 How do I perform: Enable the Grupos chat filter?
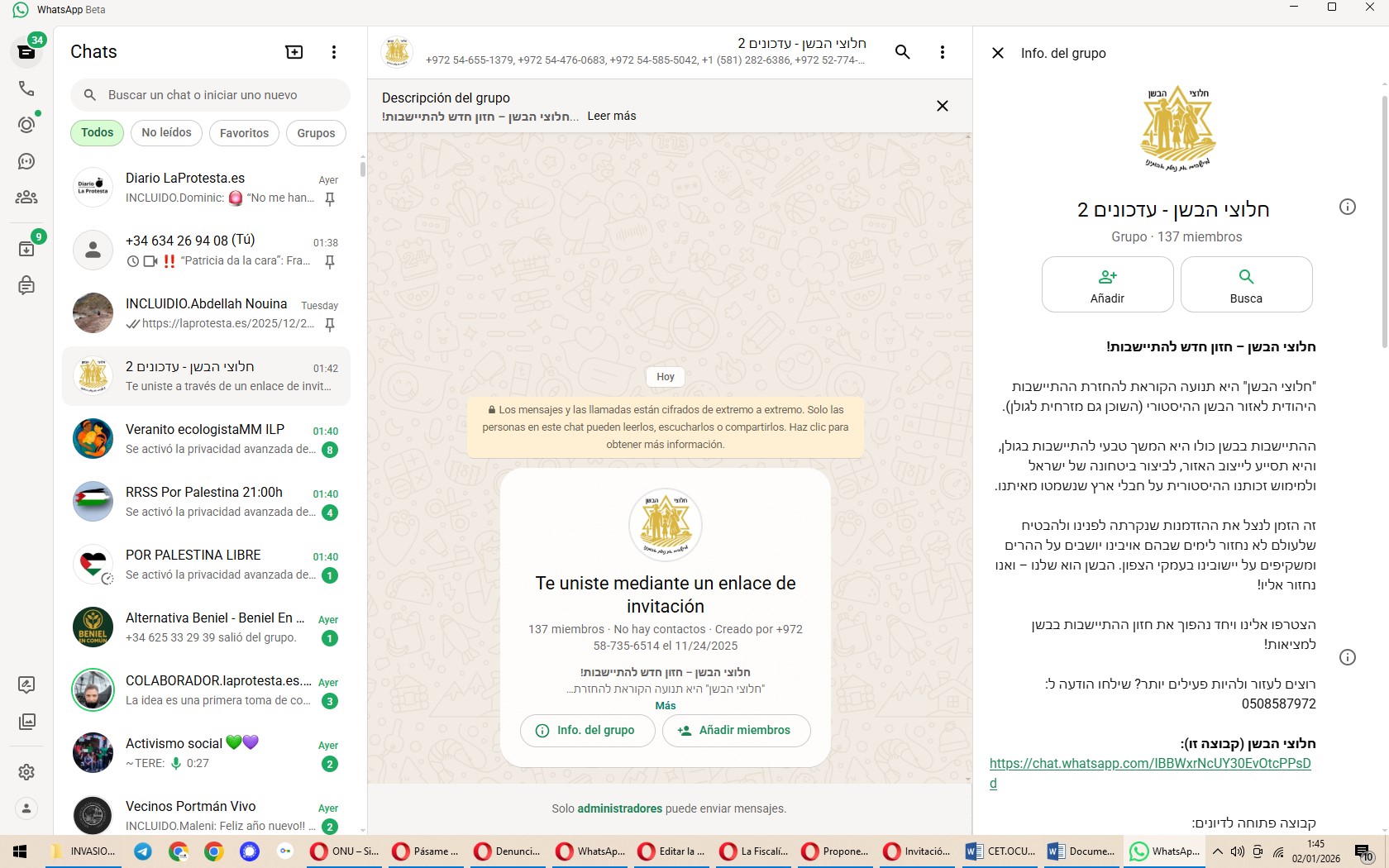point(316,132)
